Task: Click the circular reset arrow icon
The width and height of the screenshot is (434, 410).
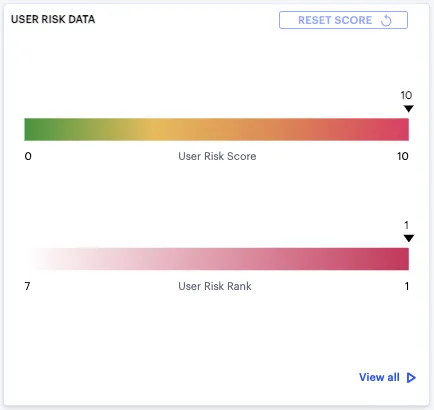Action: pyautogui.click(x=386, y=20)
